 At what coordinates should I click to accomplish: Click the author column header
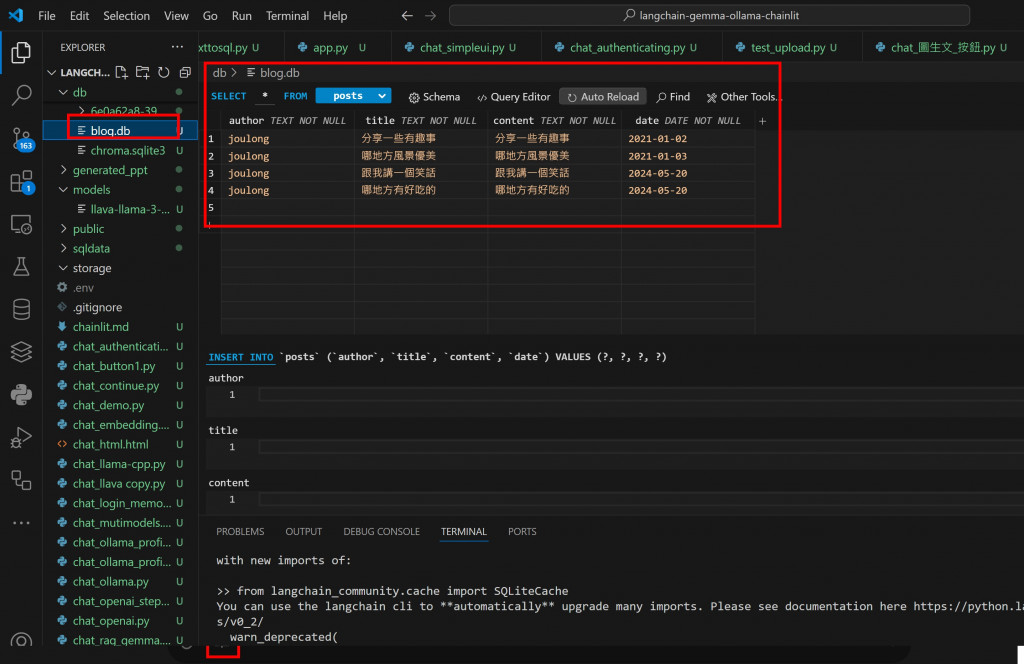point(287,121)
